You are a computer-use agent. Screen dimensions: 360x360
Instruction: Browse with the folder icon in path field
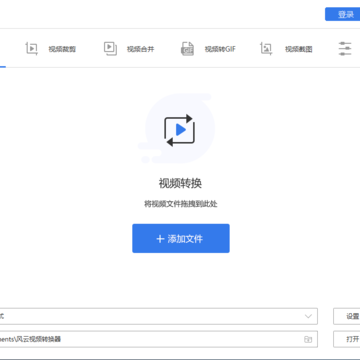[x=308, y=340]
